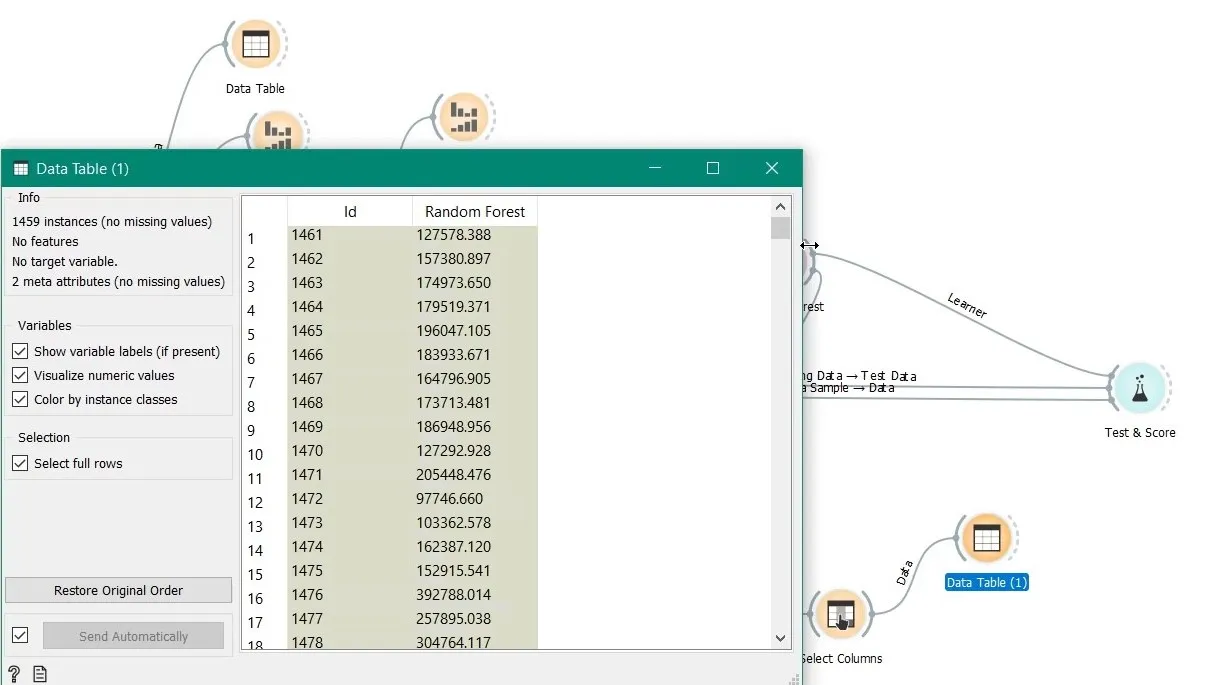This screenshot has width=1213, height=685.
Task: Select row number 10 in the table
Action: point(255,454)
